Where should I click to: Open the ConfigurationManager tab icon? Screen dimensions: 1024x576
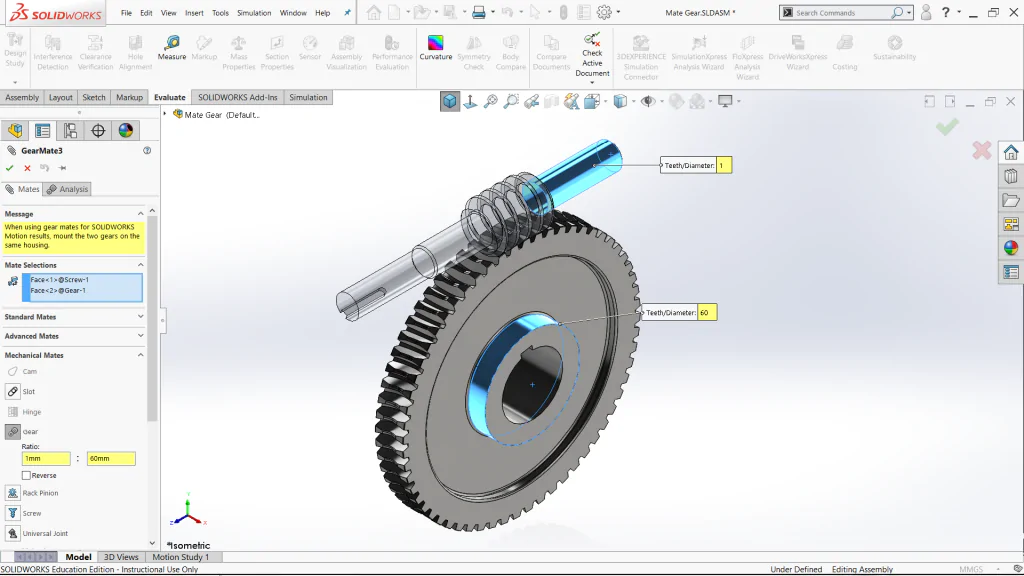tap(70, 131)
